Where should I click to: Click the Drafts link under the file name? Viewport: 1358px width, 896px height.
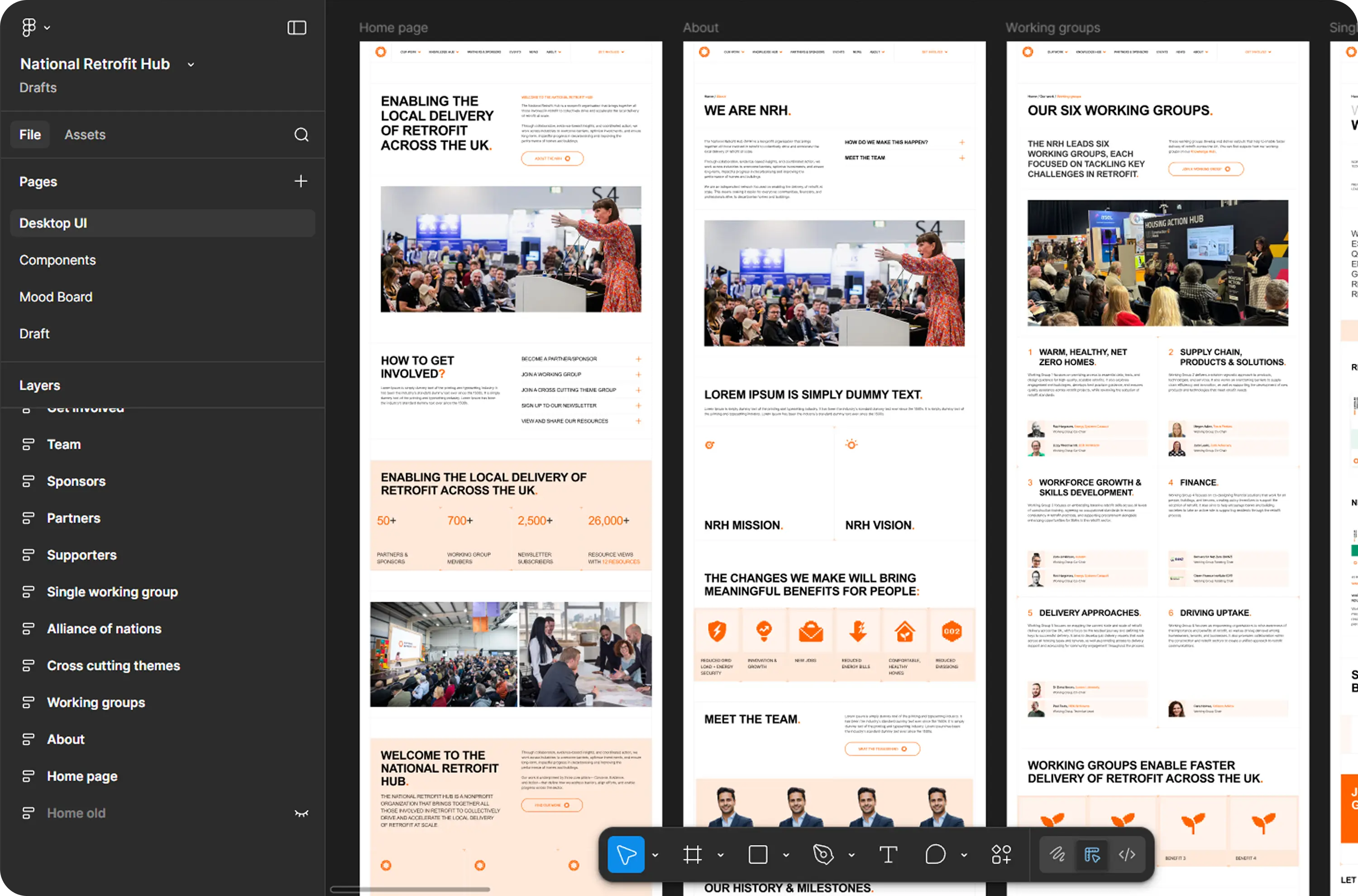point(38,87)
